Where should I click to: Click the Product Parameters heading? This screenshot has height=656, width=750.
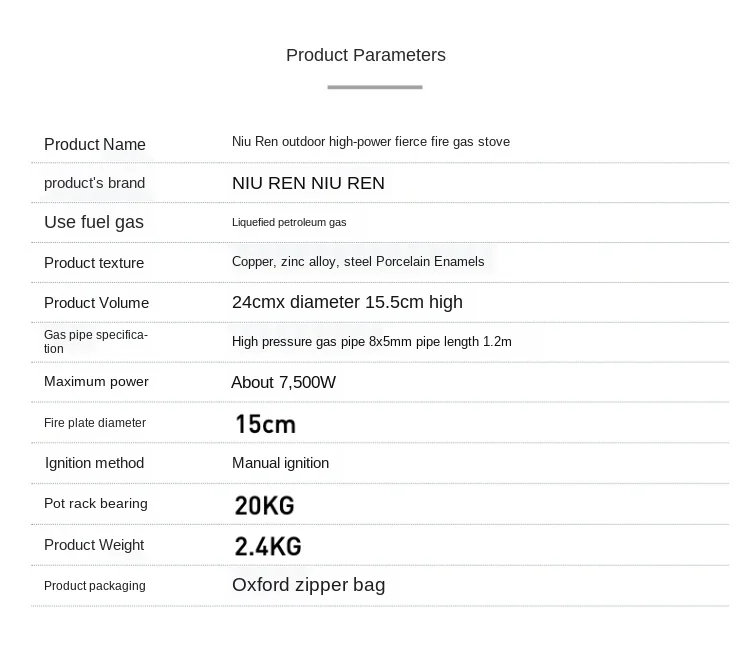pyautogui.click(x=365, y=55)
